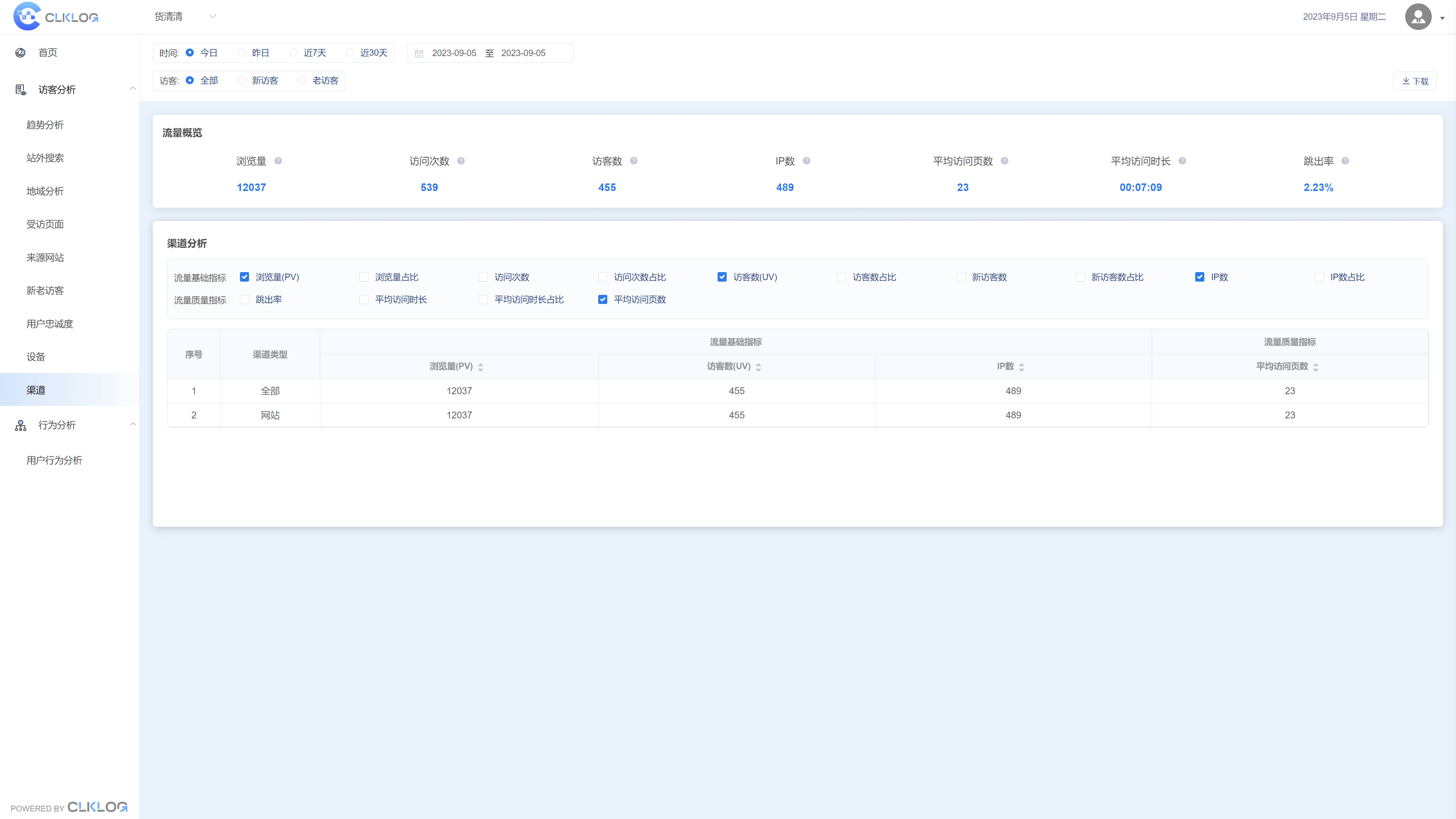1456x819 pixels.
Task: Click the 访客分析 sidebar section icon
Action: 20,89
